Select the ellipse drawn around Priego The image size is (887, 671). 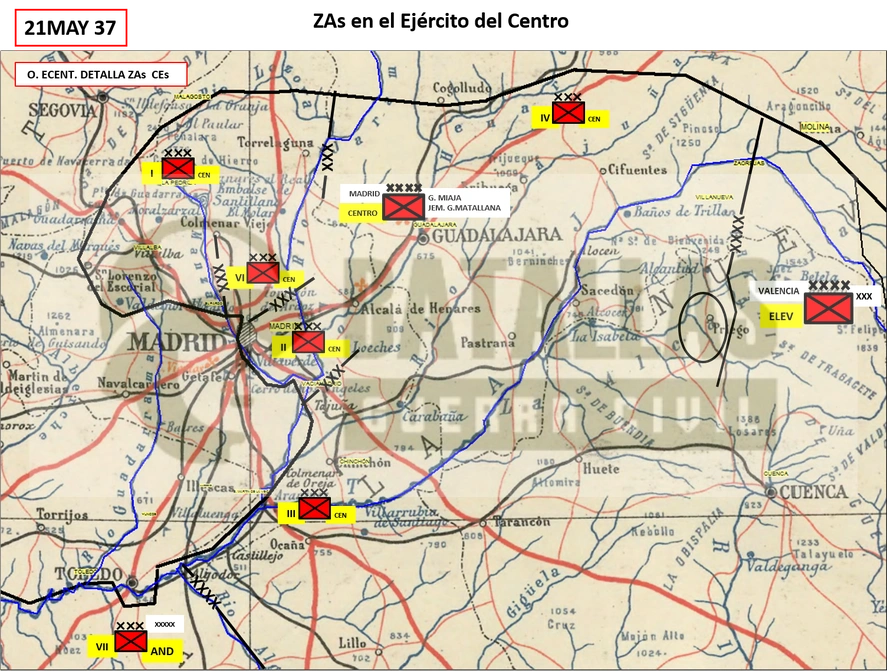703,327
